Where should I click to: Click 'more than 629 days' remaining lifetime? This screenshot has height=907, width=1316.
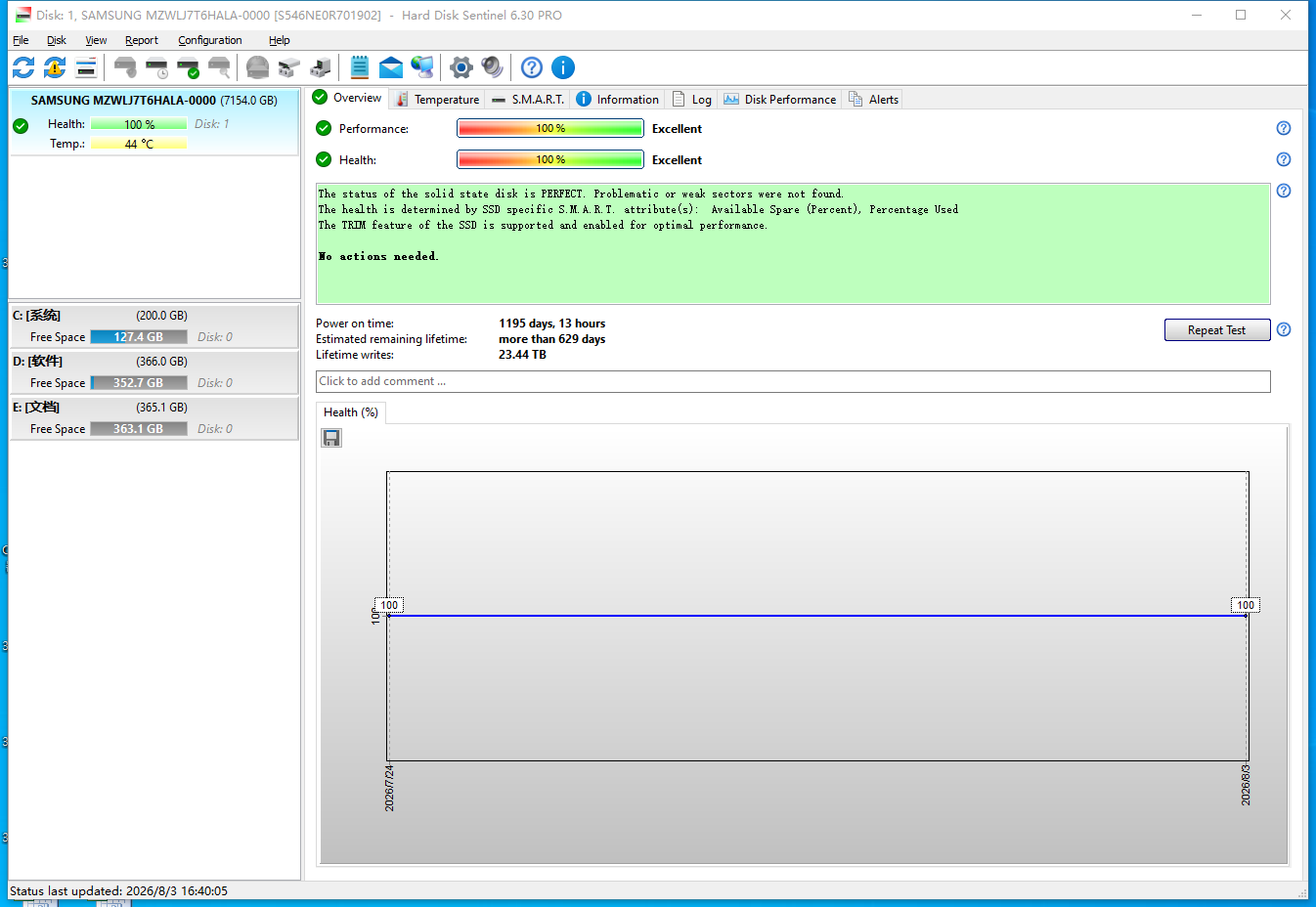pyautogui.click(x=552, y=339)
